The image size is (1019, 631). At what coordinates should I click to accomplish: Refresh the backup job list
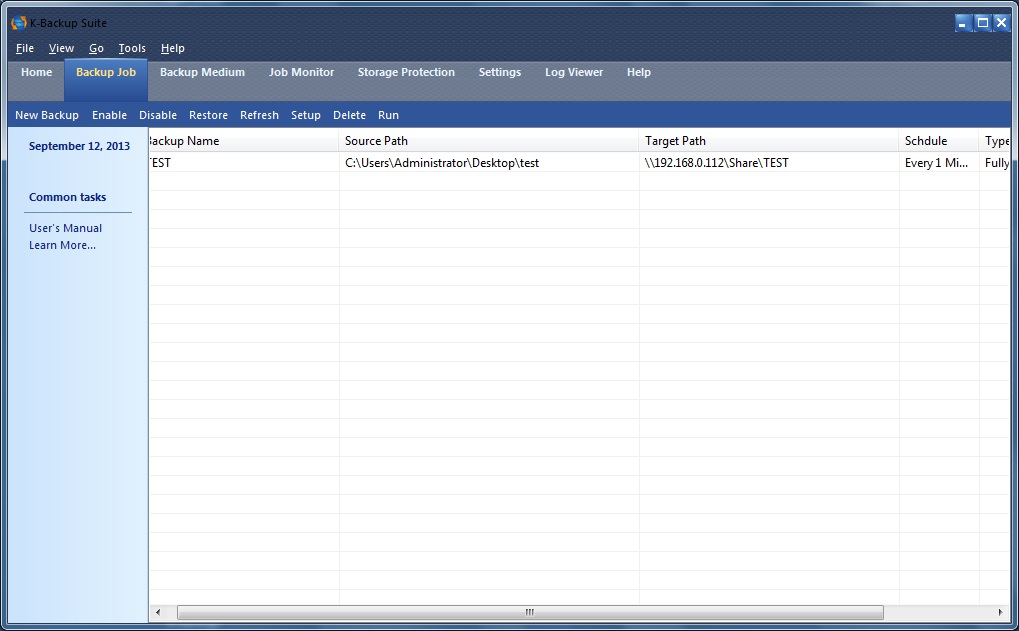[259, 115]
